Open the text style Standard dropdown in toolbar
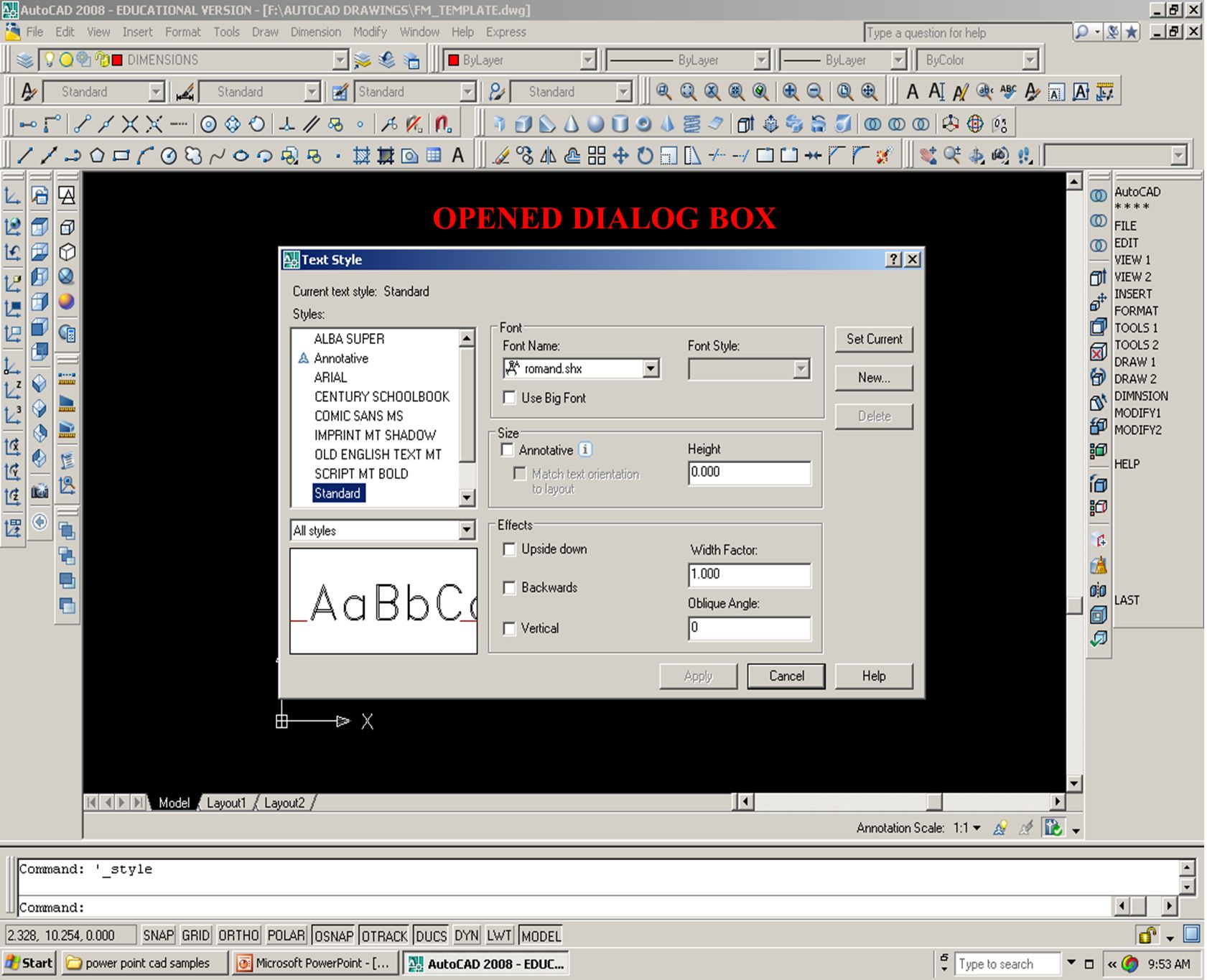This screenshot has height=980, width=1225. tap(156, 91)
